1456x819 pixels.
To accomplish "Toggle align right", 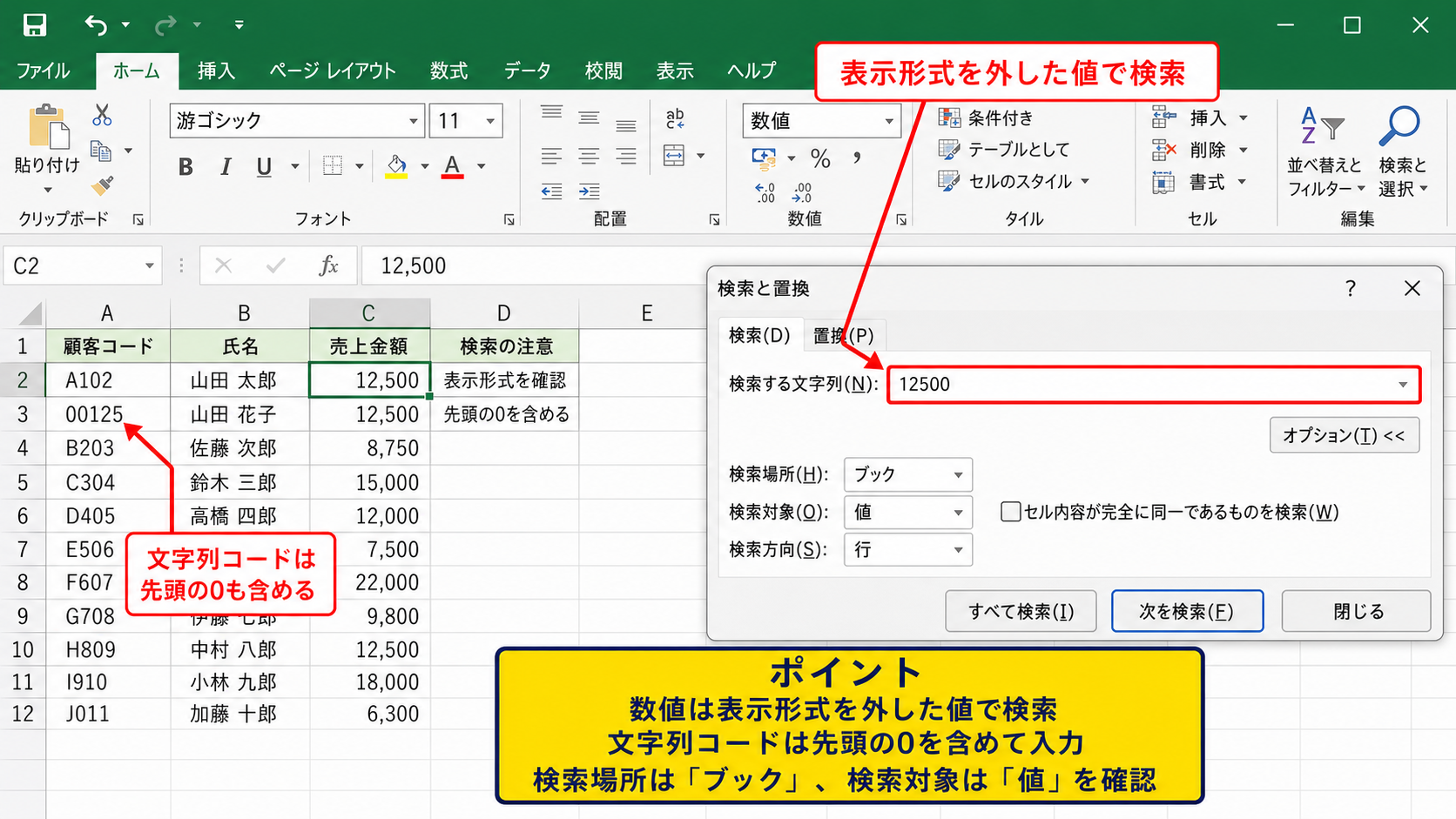I will coord(625,157).
